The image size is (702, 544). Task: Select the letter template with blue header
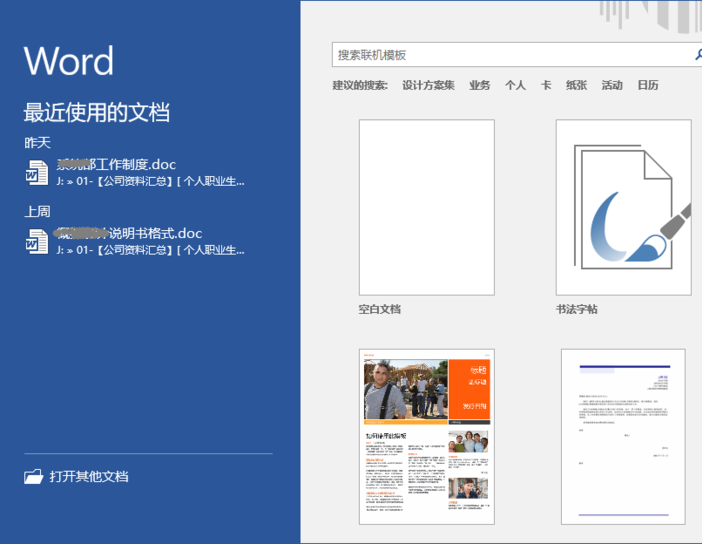click(x=623, y=436)
